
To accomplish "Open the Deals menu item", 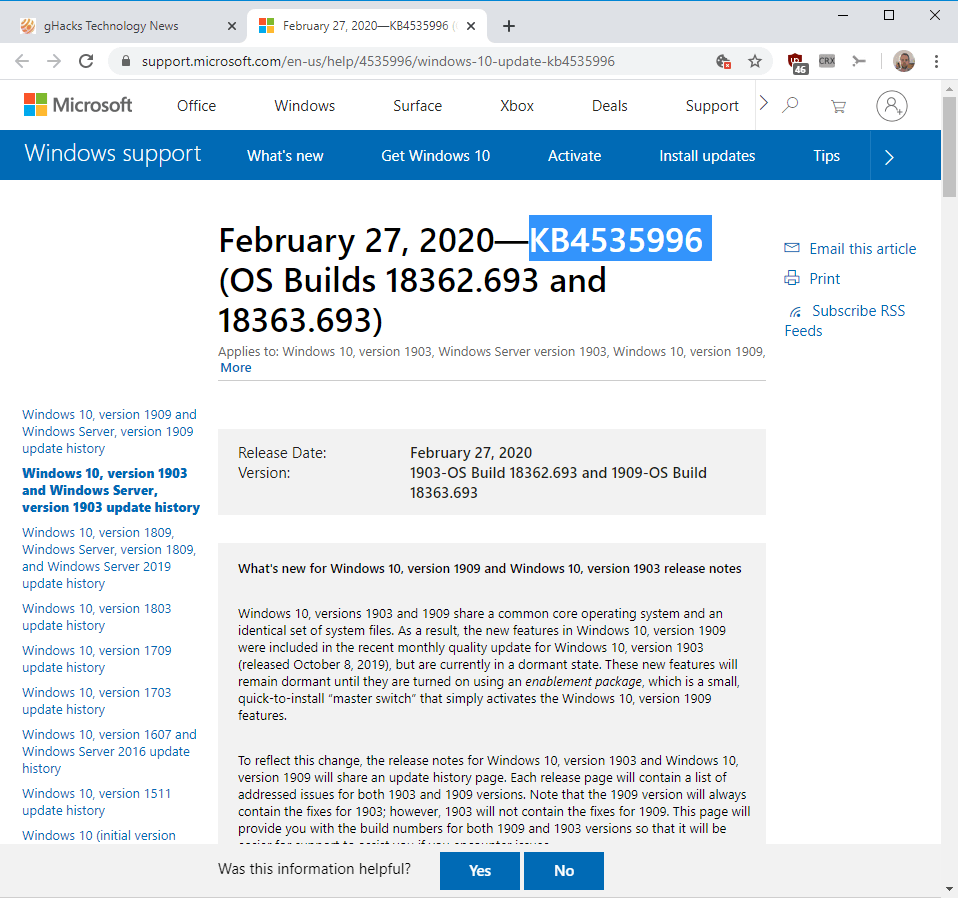I will [609, 106].
